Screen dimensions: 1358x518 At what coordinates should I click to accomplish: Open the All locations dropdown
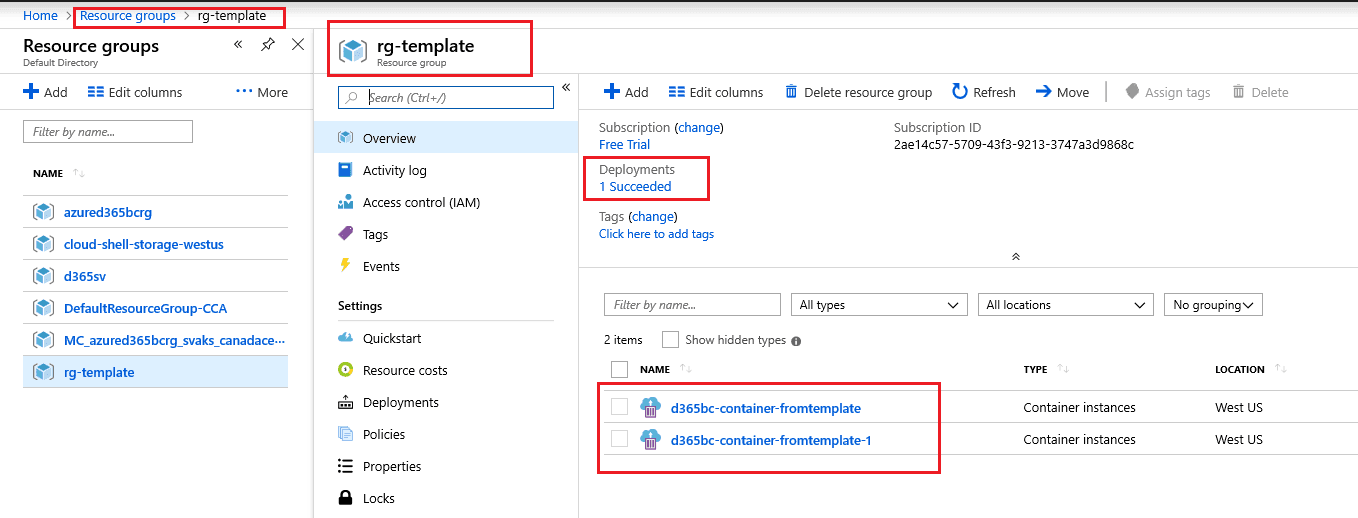pos(1066,305)
